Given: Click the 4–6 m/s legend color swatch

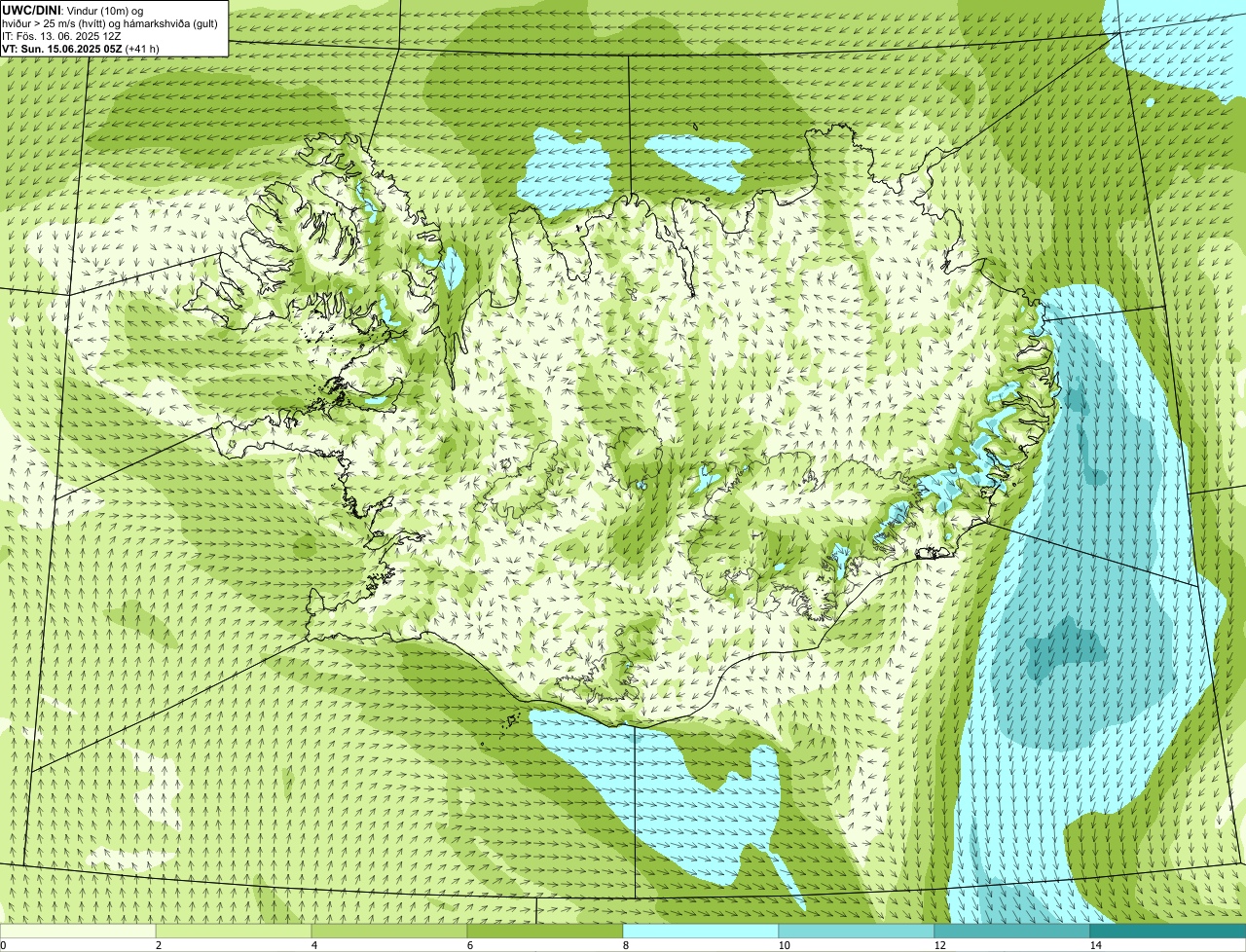Looking at the screenshot, I should [x=389, y=931].
